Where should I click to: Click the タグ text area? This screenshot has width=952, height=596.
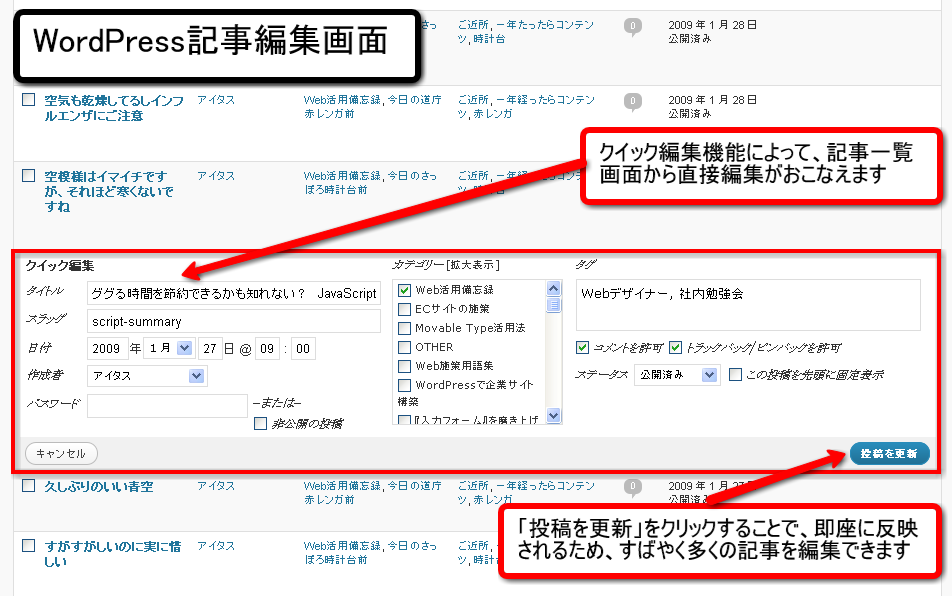[748, 304]
